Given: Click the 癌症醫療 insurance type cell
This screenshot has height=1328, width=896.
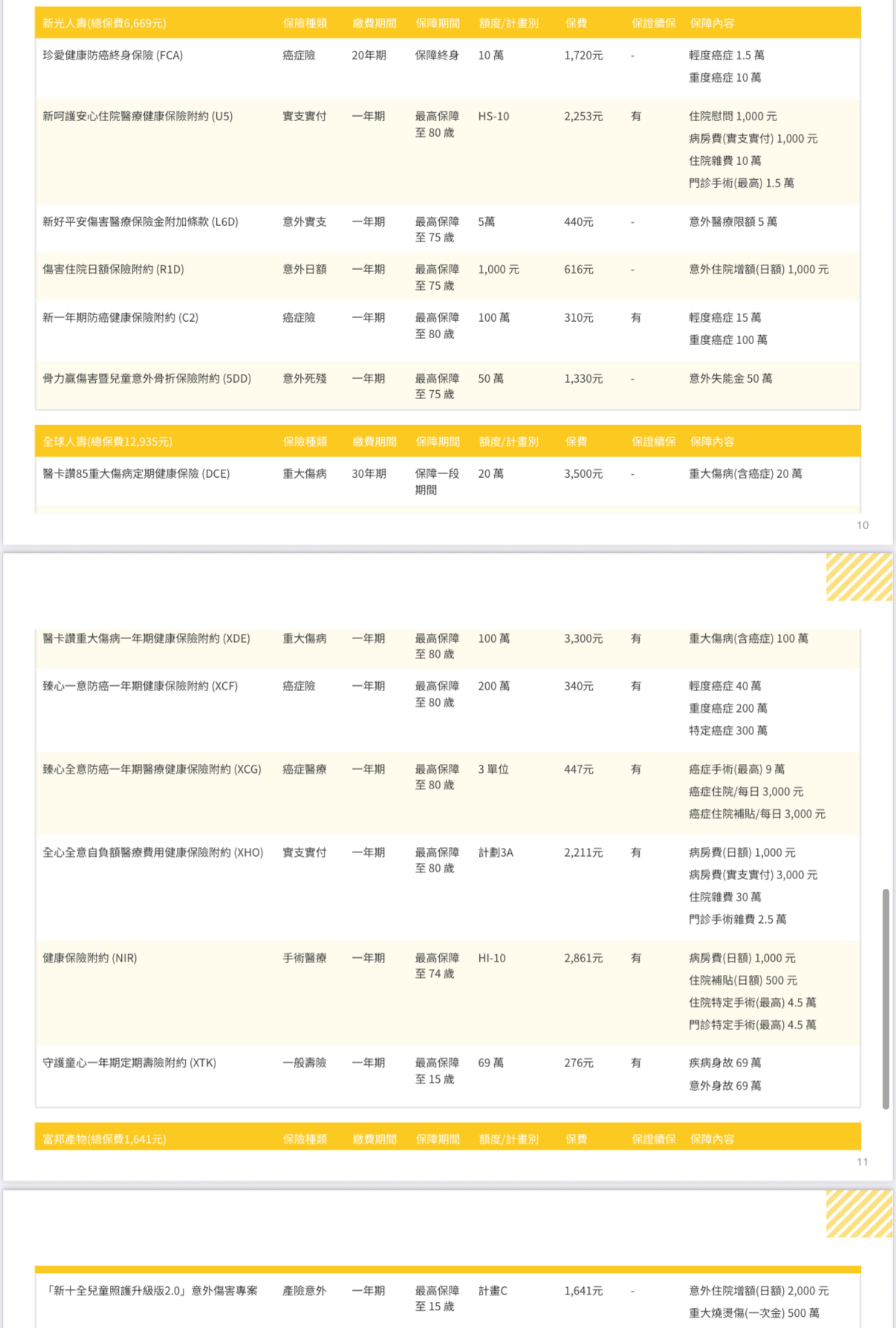Looking at the screenshot, I should click(x=305, y=769).
